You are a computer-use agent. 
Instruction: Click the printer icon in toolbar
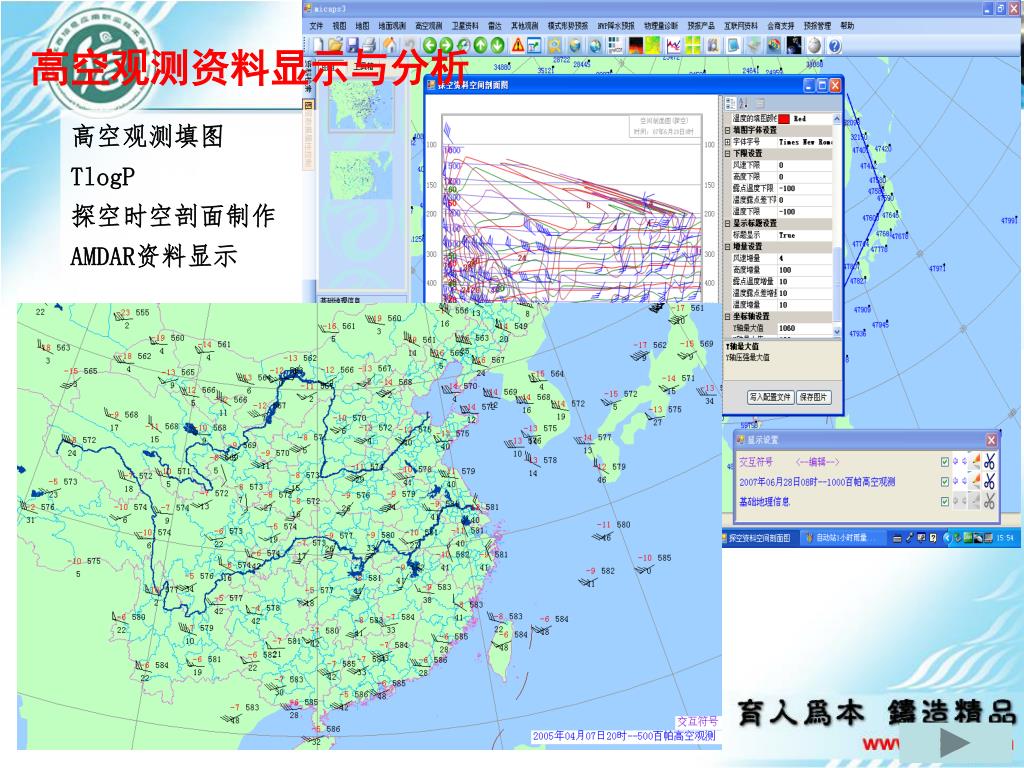pos(369,45)
